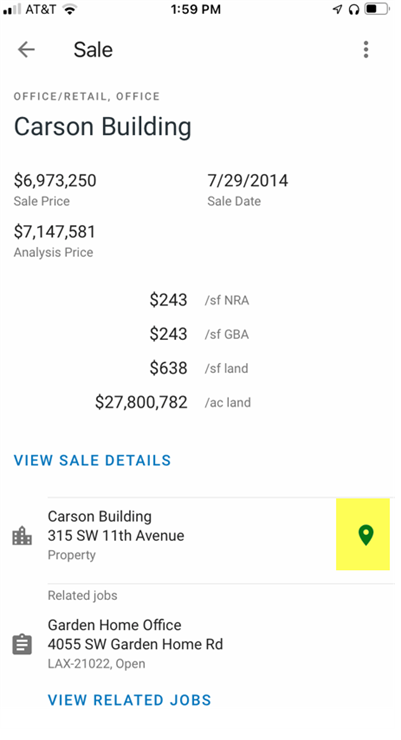401x740 pixels.
Task: Tap the $6,973,250 sale price
Action: pyautogui.click(x=55, y=180)
